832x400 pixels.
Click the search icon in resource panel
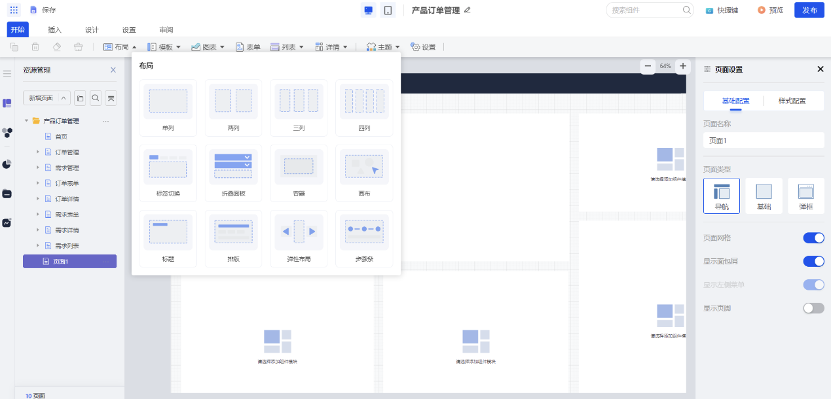(96, 98)
